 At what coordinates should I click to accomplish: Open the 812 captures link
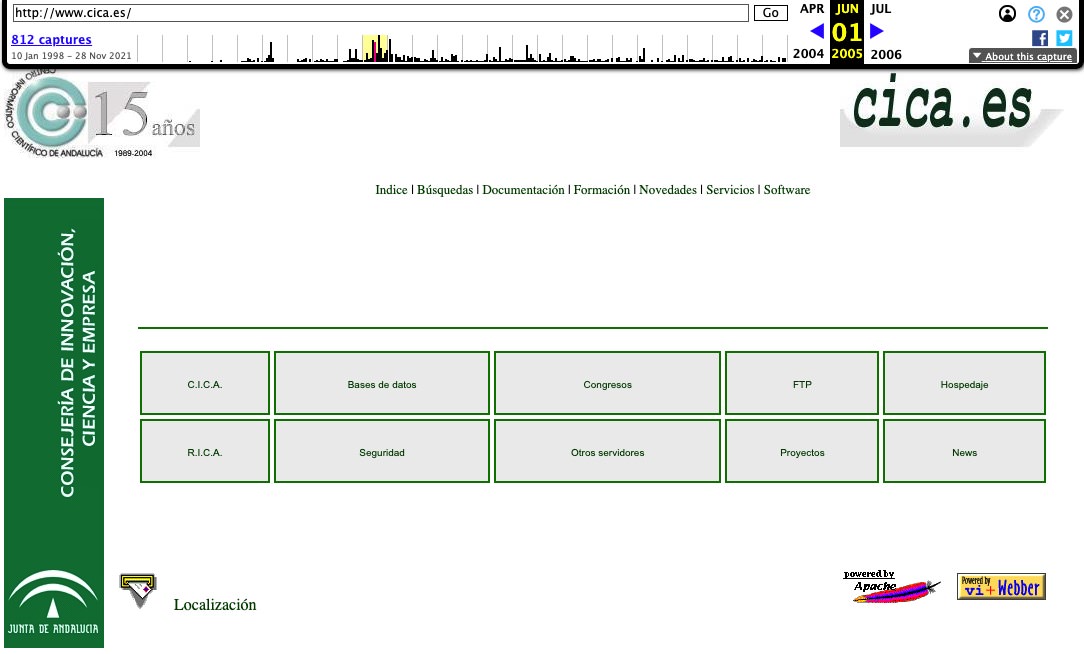pyautogui.click(x=51, y=40)
